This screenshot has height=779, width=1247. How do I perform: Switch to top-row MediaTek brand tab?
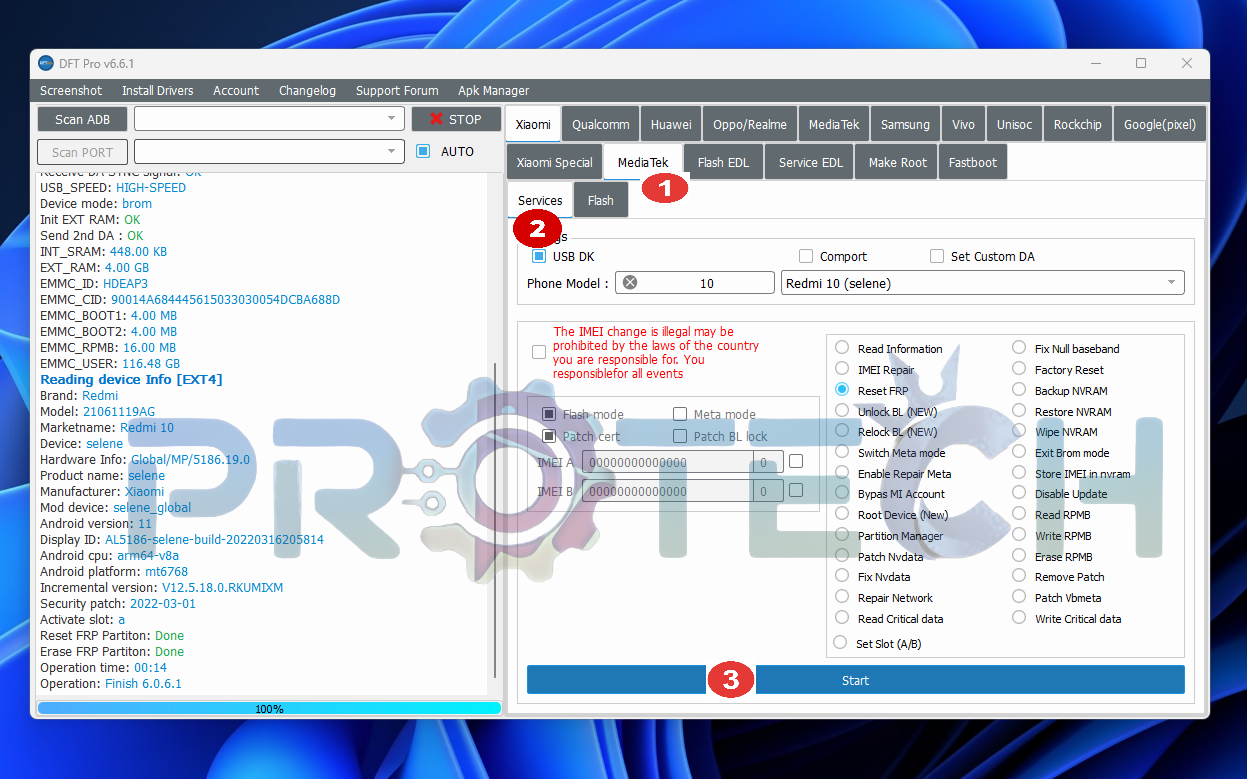tap(834, 124)
